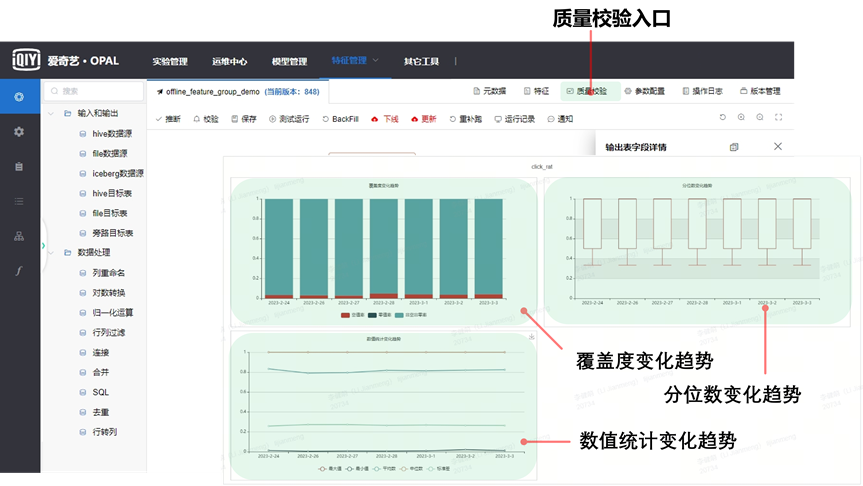The image size is (863, 486).
Task: Click the hierarchy tree sidebar icon
Action: pos(19,236)
